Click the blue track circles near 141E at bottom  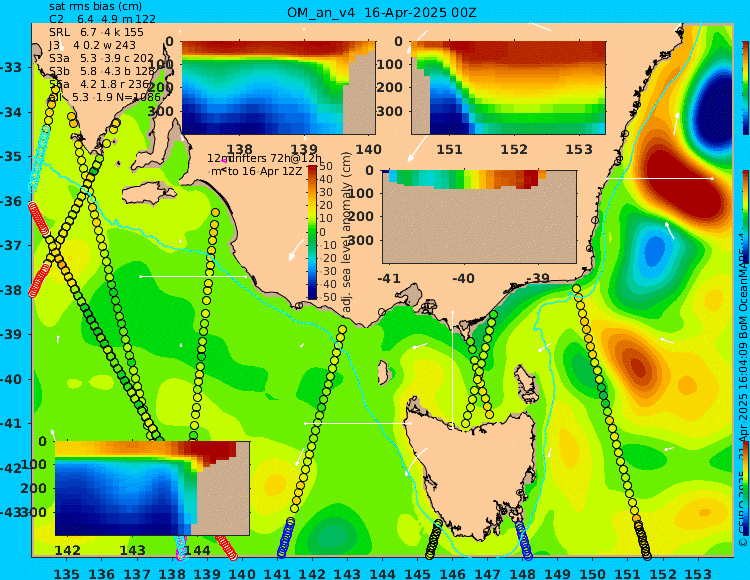click(x=286, y=538)
